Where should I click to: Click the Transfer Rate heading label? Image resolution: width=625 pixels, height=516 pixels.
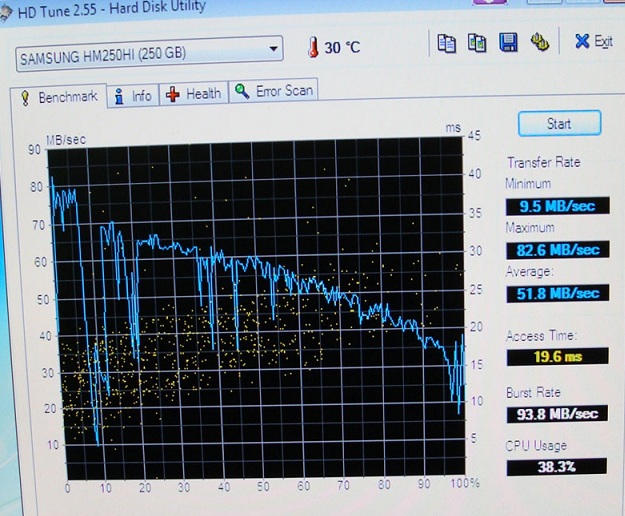tap(544, 162)
